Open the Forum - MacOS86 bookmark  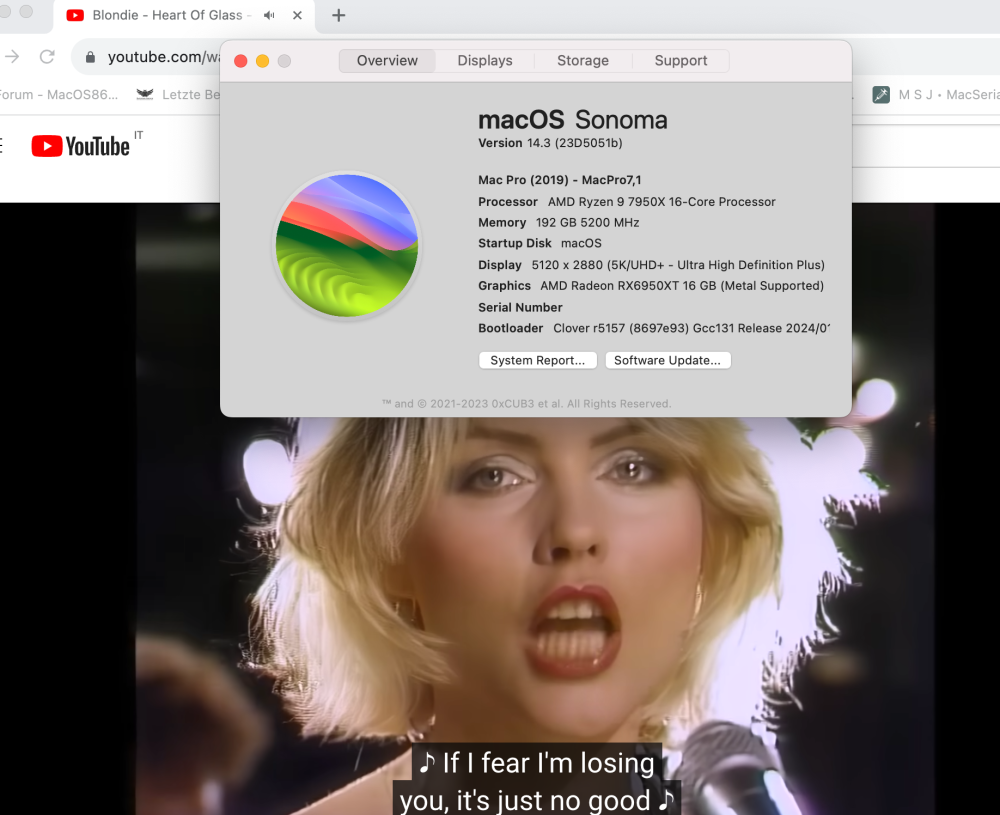[58, 94]
